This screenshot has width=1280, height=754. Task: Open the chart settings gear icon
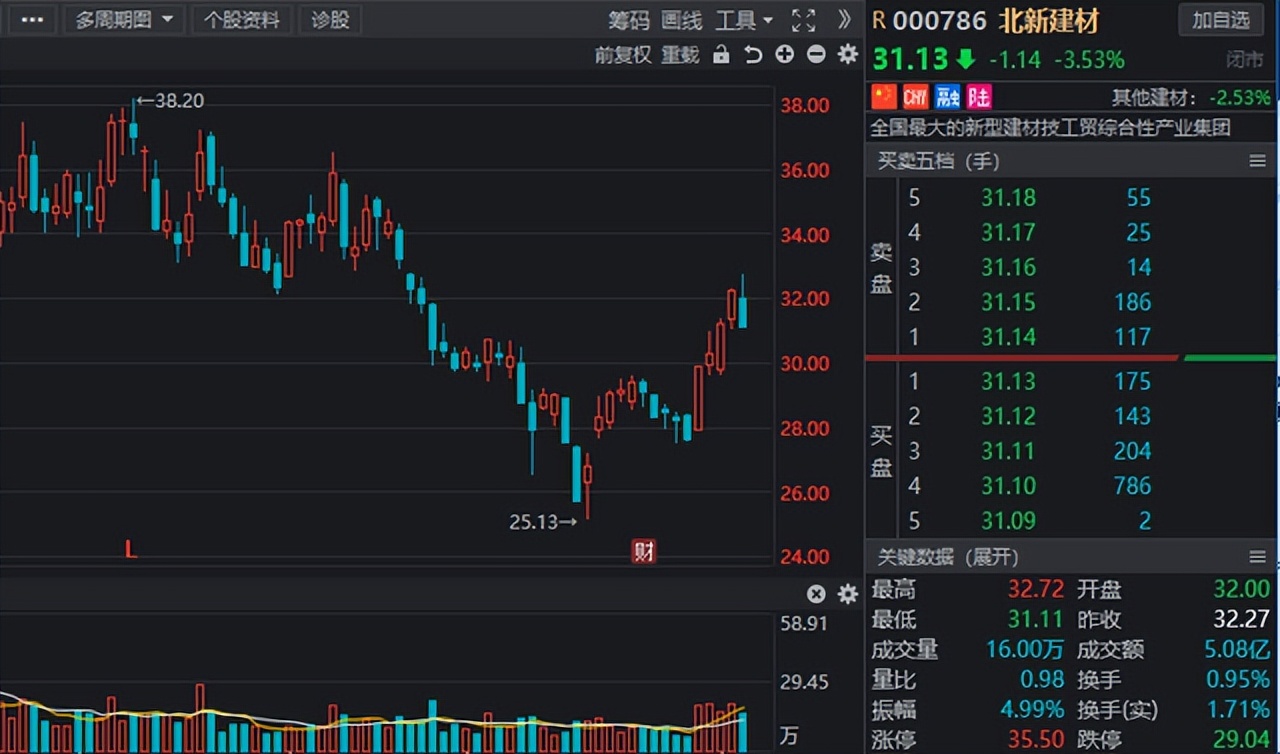tap(847, 55)
